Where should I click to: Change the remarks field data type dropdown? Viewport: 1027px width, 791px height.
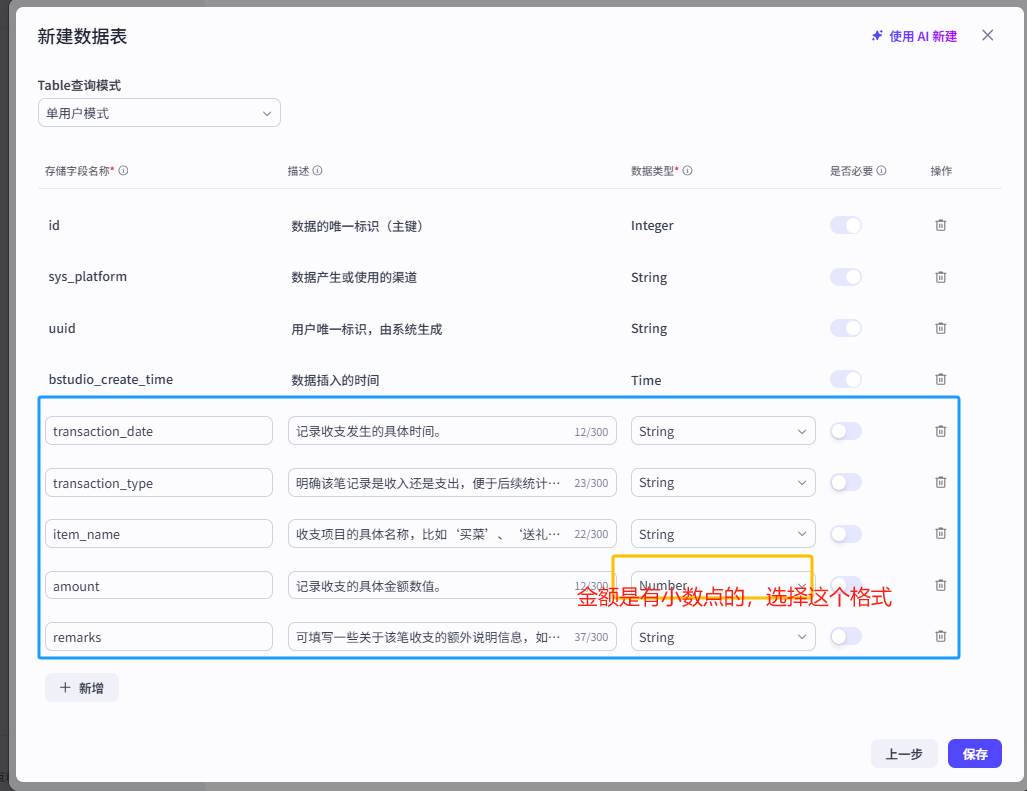(723, 637)
